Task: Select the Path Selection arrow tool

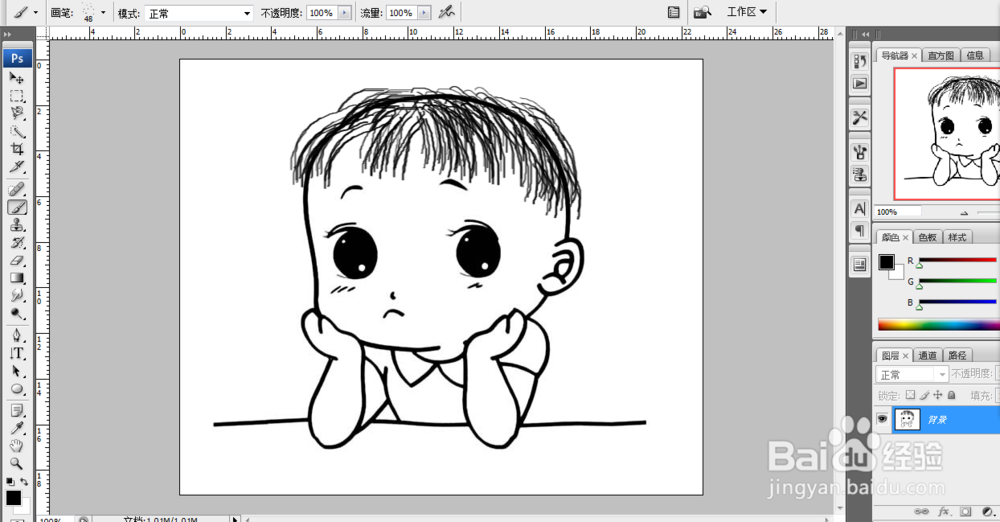Action: 17,371
